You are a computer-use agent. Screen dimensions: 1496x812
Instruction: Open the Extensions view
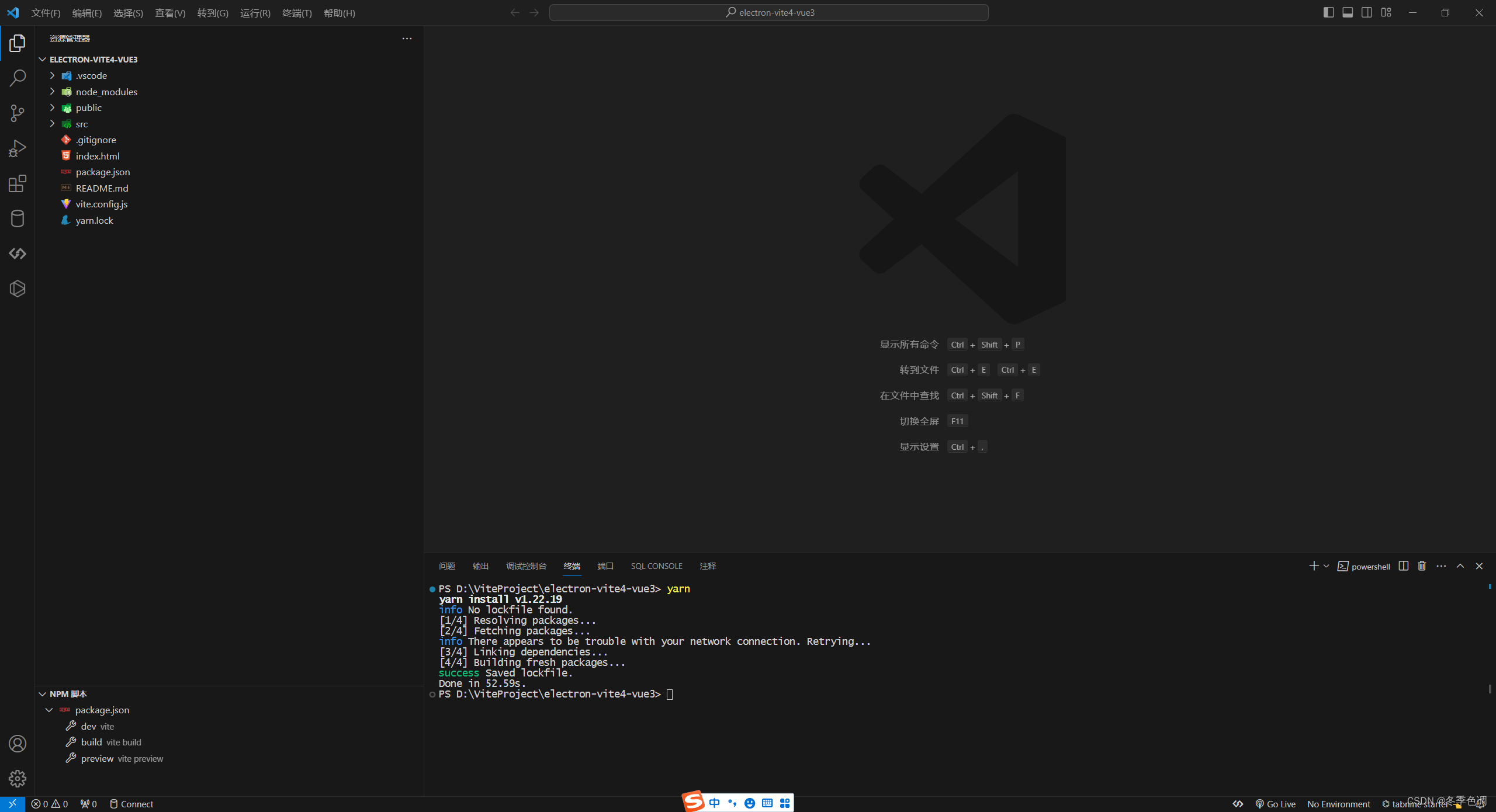(x=18, y=183)
